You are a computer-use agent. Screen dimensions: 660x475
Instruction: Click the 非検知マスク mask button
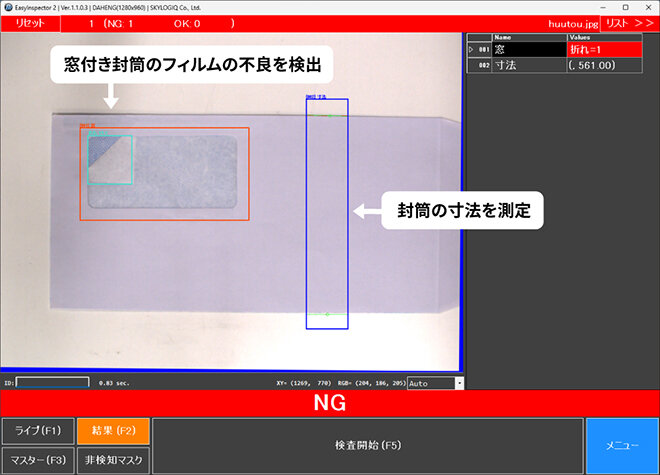(114, 460)
